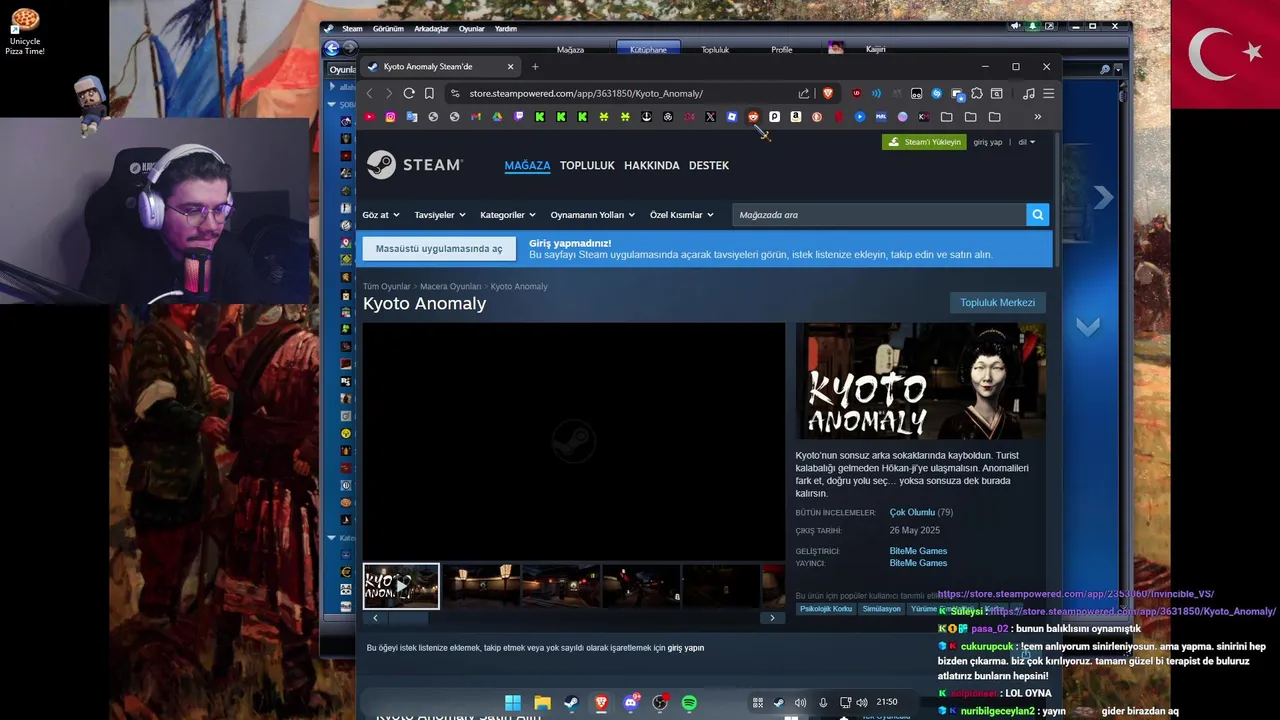
Task: Click the microphone icon in system tray
Action: point(823,702)
